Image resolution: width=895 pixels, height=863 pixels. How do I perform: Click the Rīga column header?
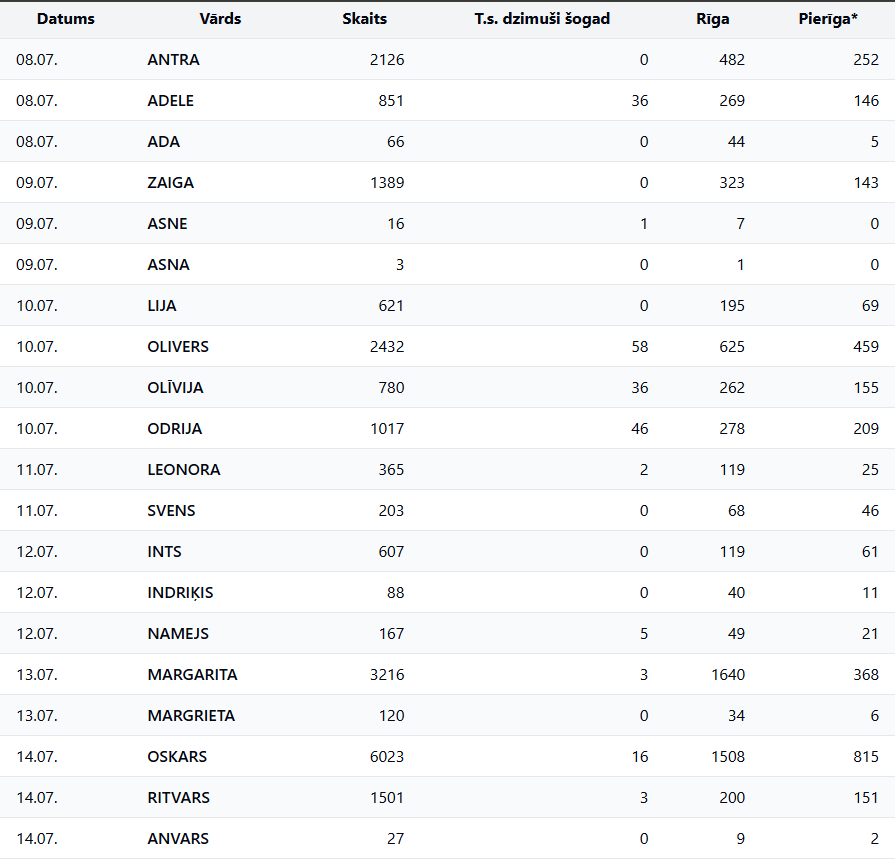tap(712, 19)
